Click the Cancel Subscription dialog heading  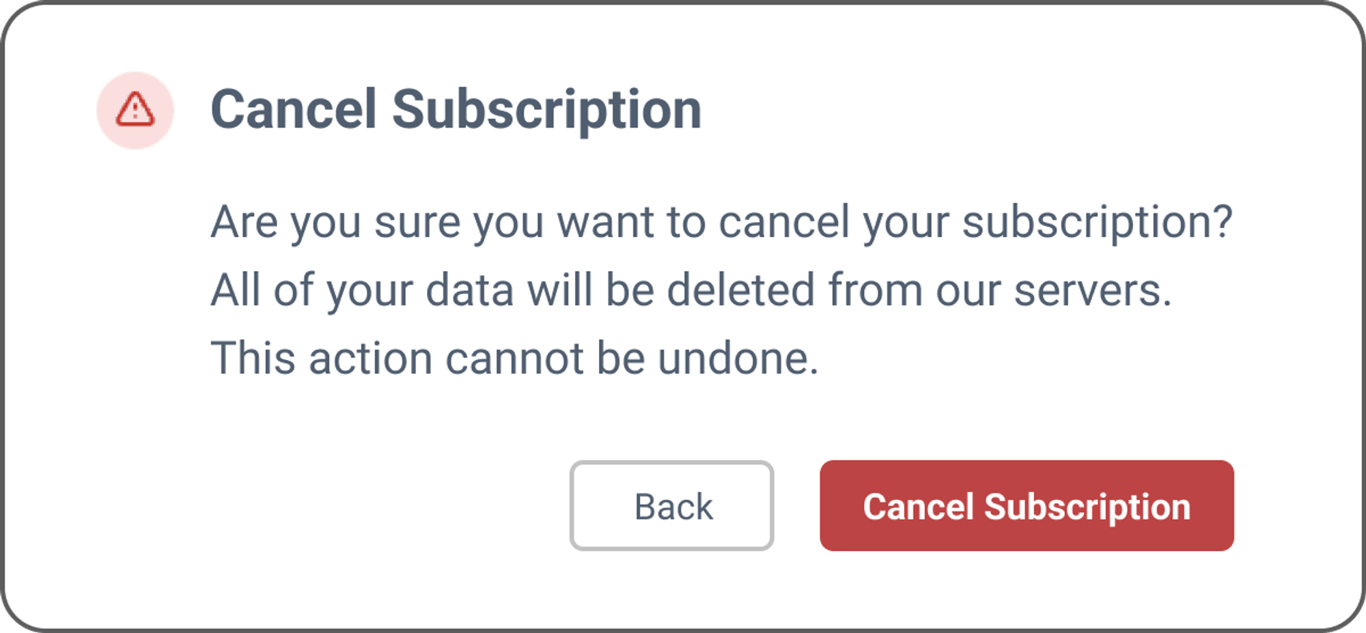tap(456, 108)
